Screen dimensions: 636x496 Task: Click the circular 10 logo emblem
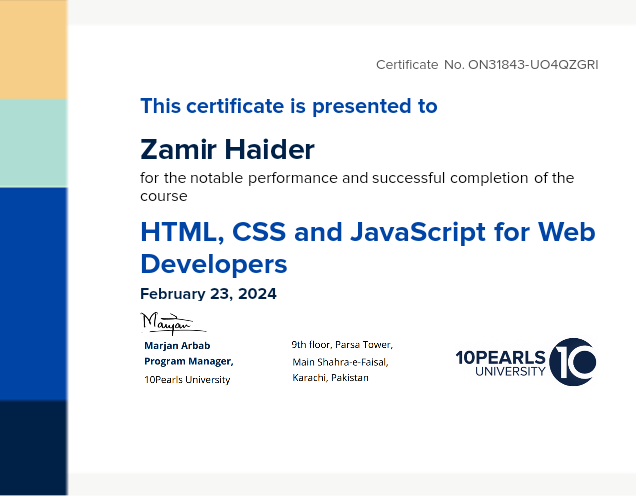pos(573,362)
